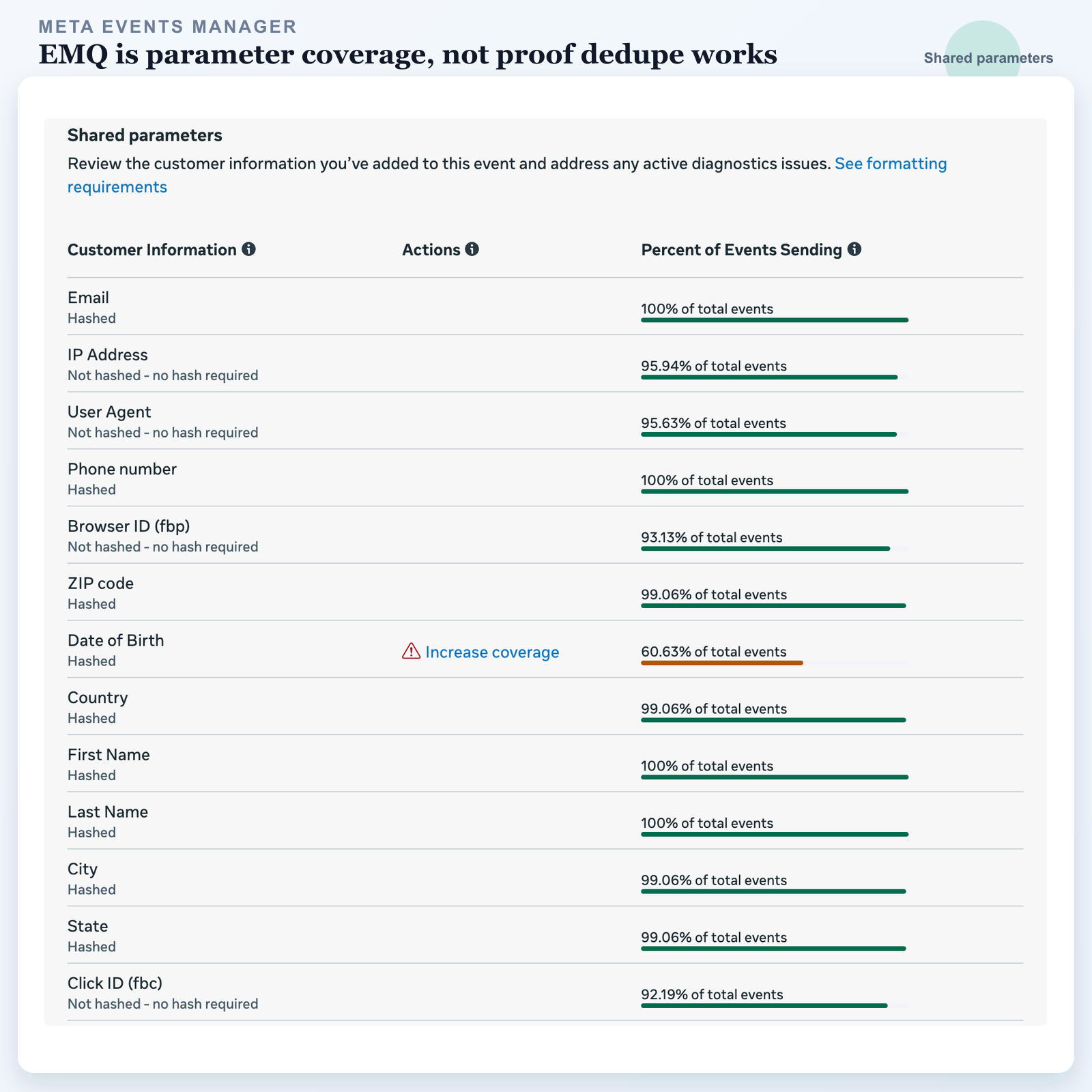
Task: Click Not hashed sublabel under IP Address
Action: click(x=163, y=375)
